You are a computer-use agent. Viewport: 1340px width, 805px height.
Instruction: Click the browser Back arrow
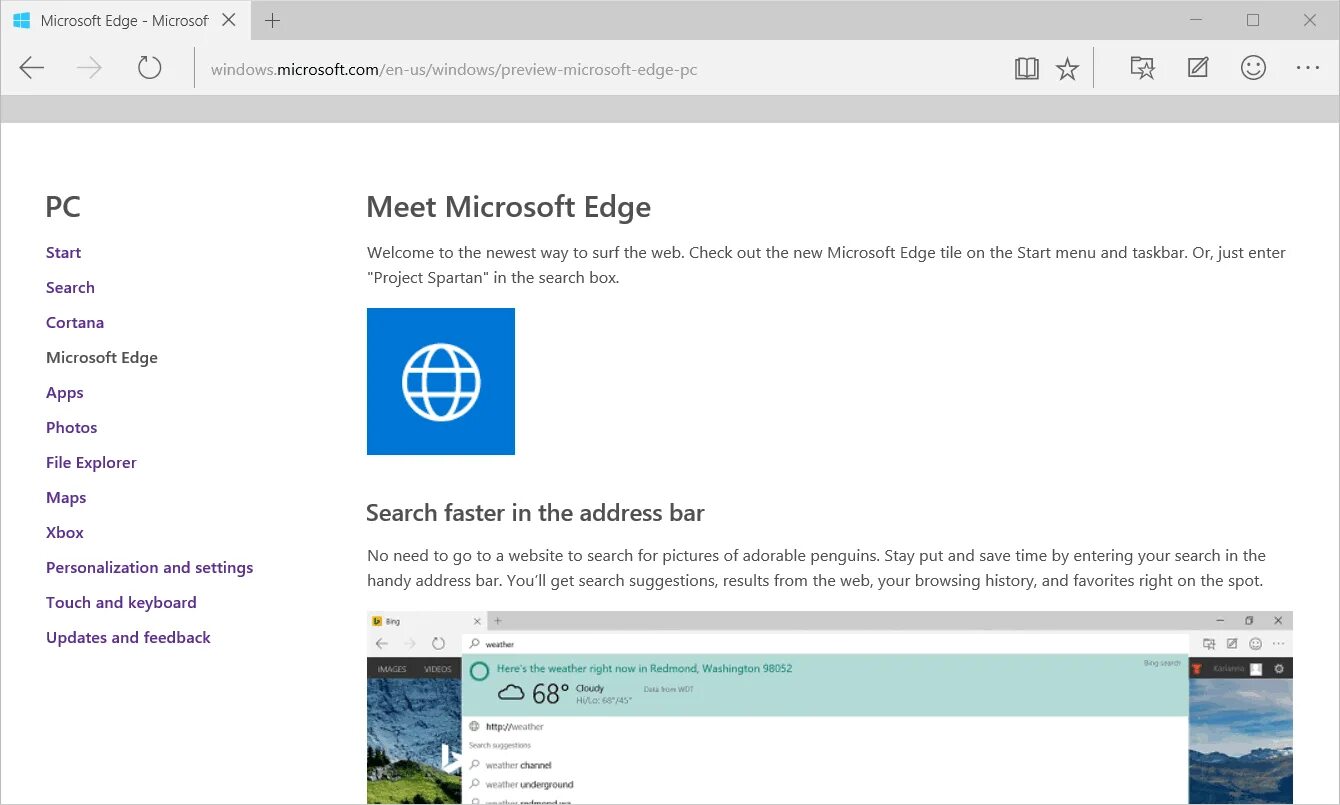coord(32,68)
